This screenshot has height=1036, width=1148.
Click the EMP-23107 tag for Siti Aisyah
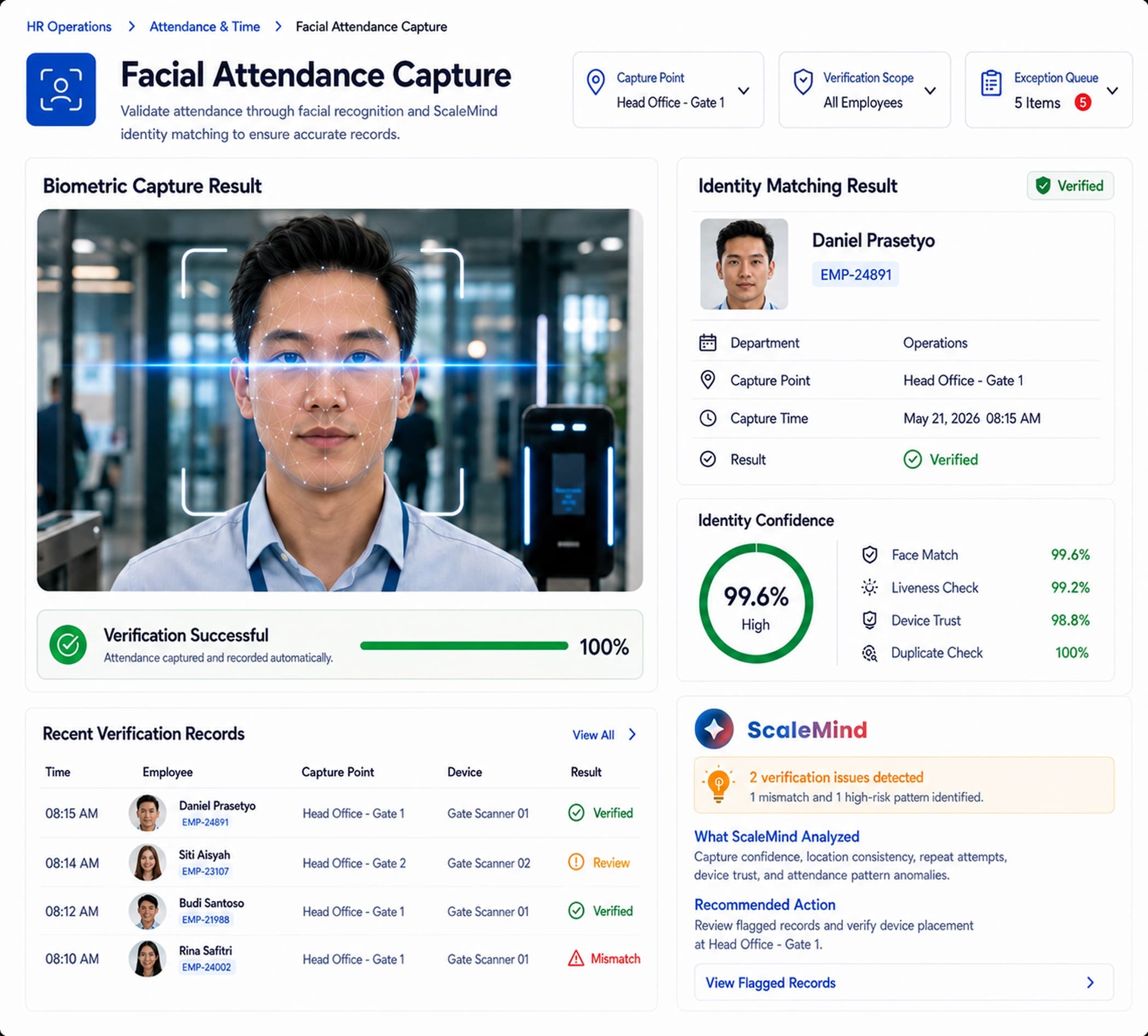pos(206,871)
